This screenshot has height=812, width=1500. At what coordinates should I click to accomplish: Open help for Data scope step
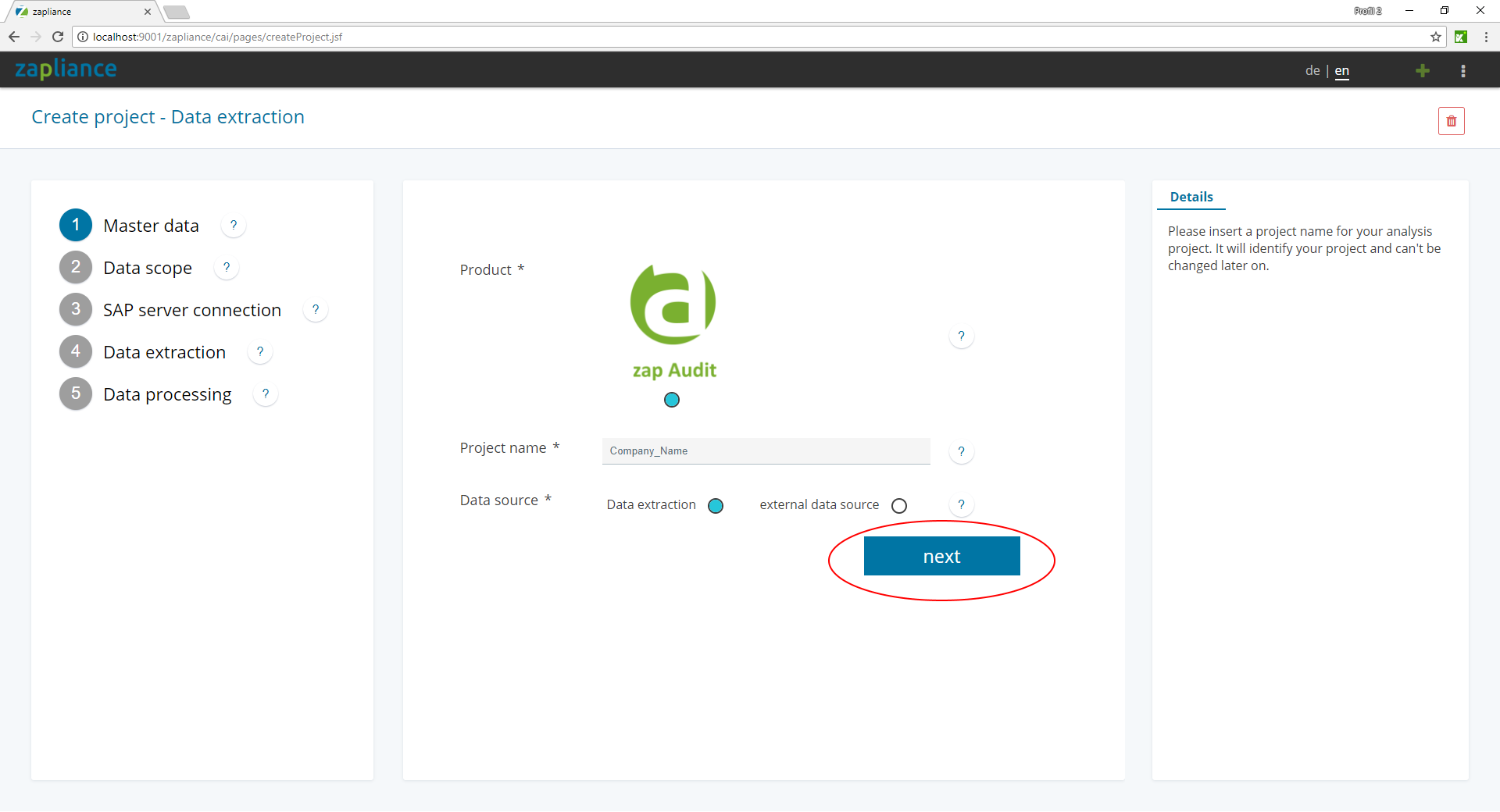click(227, 268)
